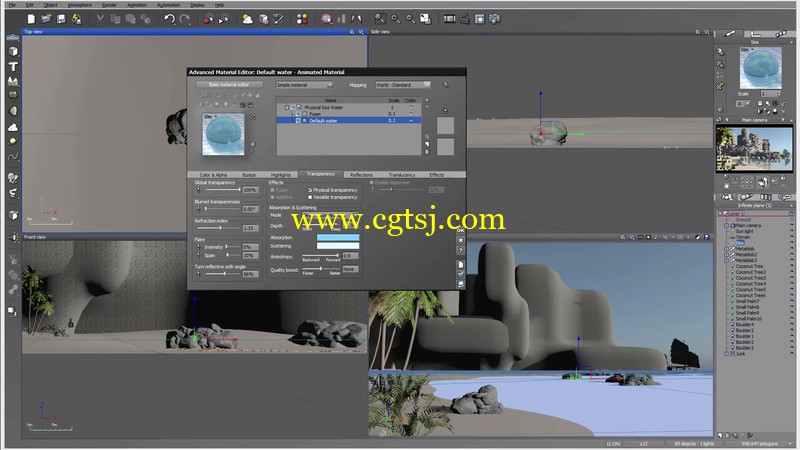This screenshot has width=800, height=450.
Task: Zoom out with the magnifier minus icon
Action: coord(410,19)
